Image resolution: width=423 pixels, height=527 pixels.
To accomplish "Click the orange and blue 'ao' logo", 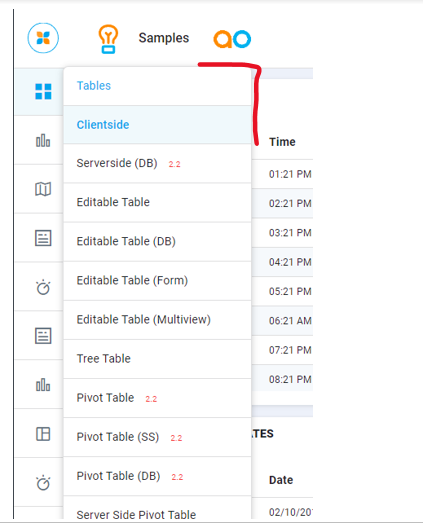I will coord(232,39).
